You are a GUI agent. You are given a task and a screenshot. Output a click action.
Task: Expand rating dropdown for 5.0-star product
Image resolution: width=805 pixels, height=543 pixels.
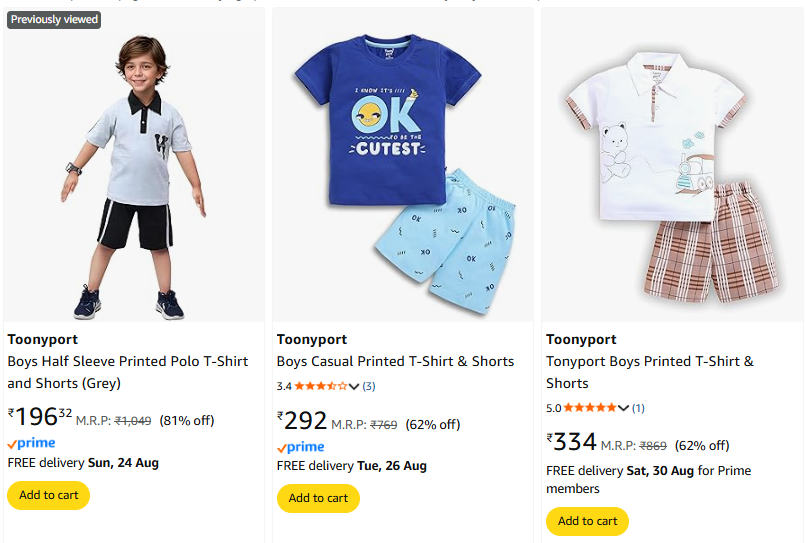point(624,408)
